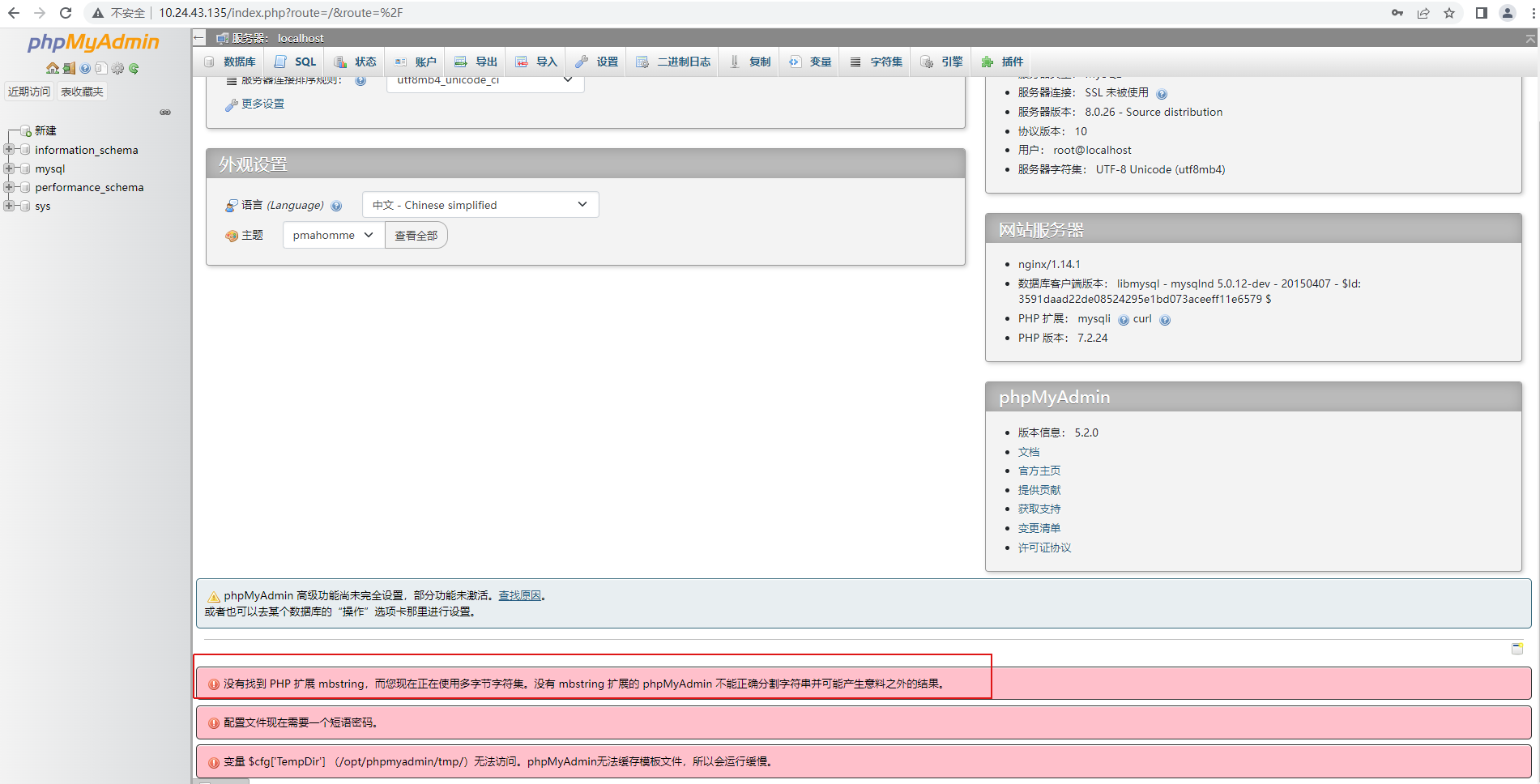Toggle the browser side panel icon

point(1482,13)
